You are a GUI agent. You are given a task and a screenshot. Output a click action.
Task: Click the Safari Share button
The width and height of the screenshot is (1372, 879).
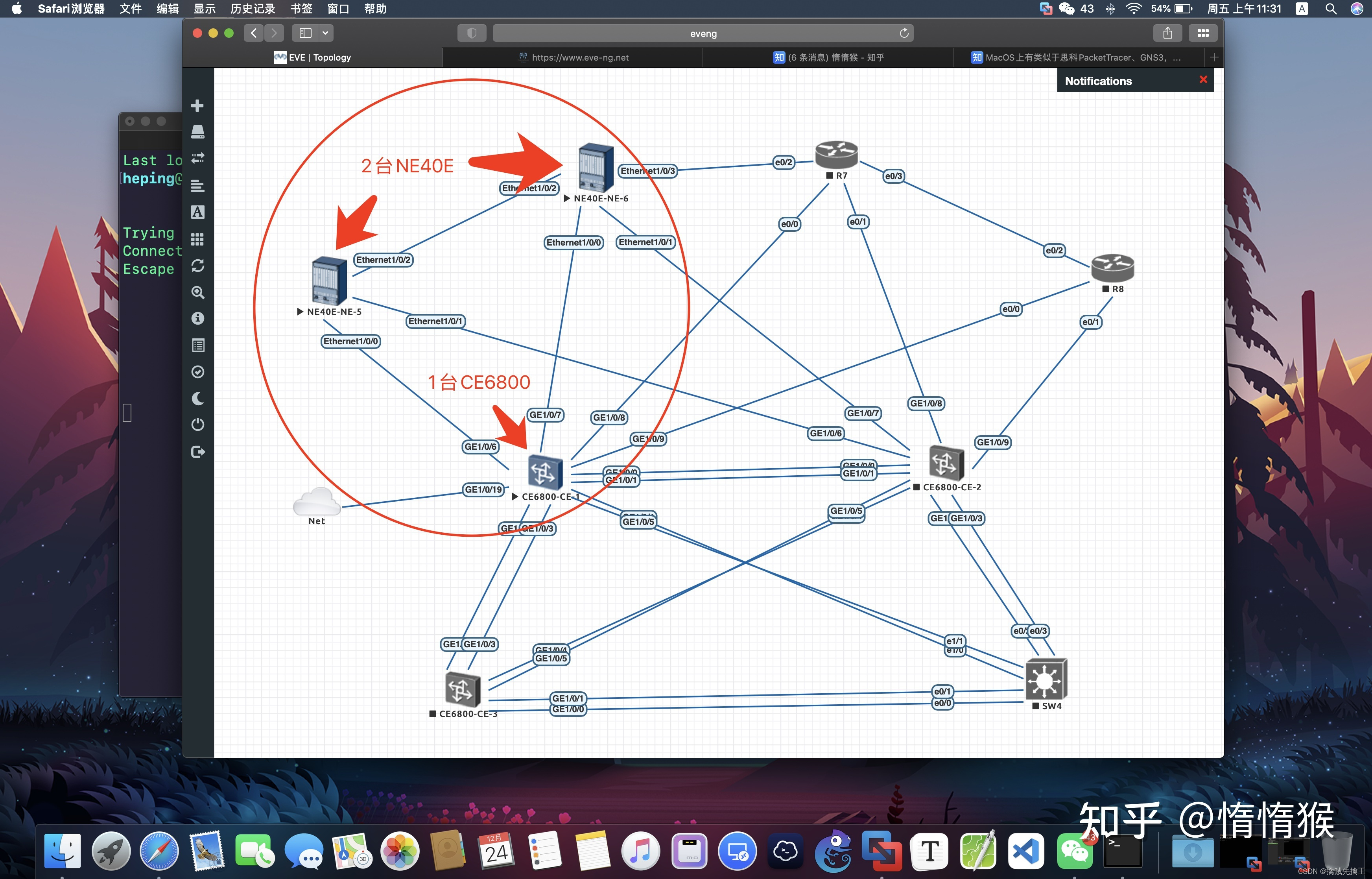[1167, 33]
